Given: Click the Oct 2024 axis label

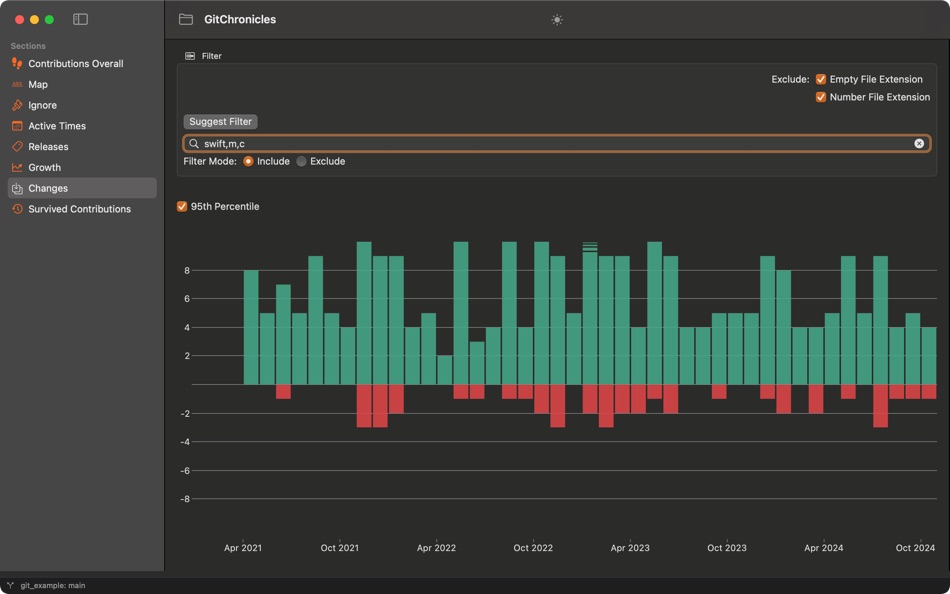Looking at the screenshot, I should tap(915, 548).
